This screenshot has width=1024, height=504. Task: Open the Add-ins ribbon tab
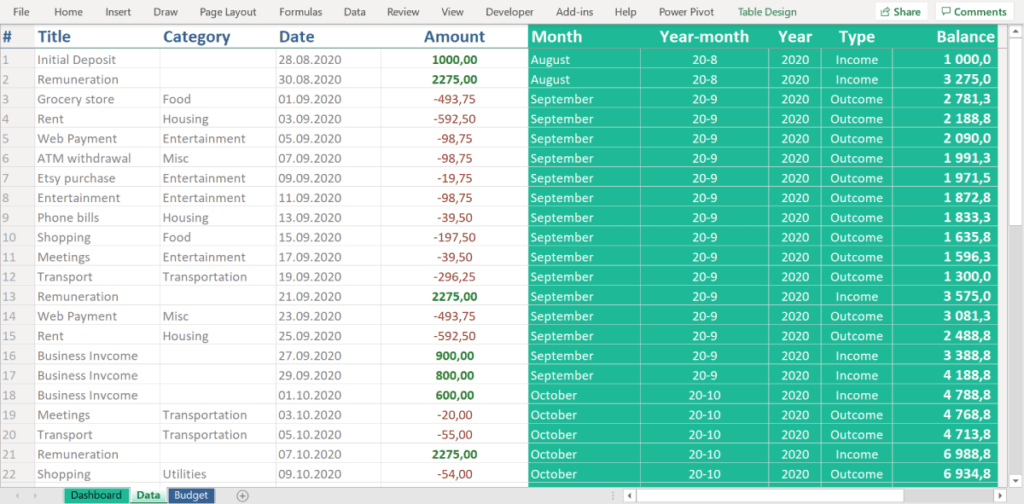(x=574, y=12)
